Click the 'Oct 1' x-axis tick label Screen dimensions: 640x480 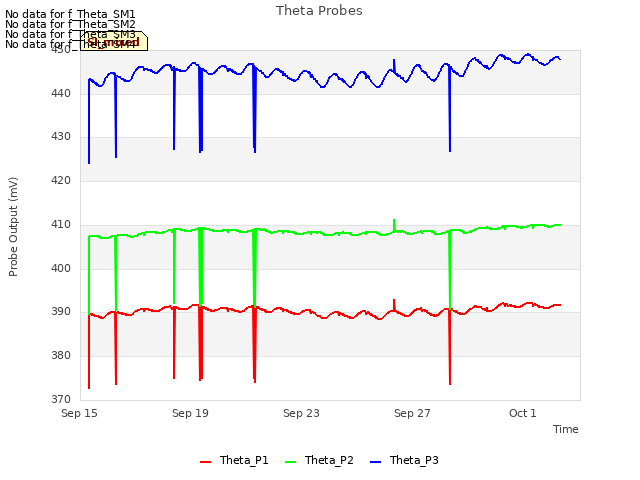523,413
